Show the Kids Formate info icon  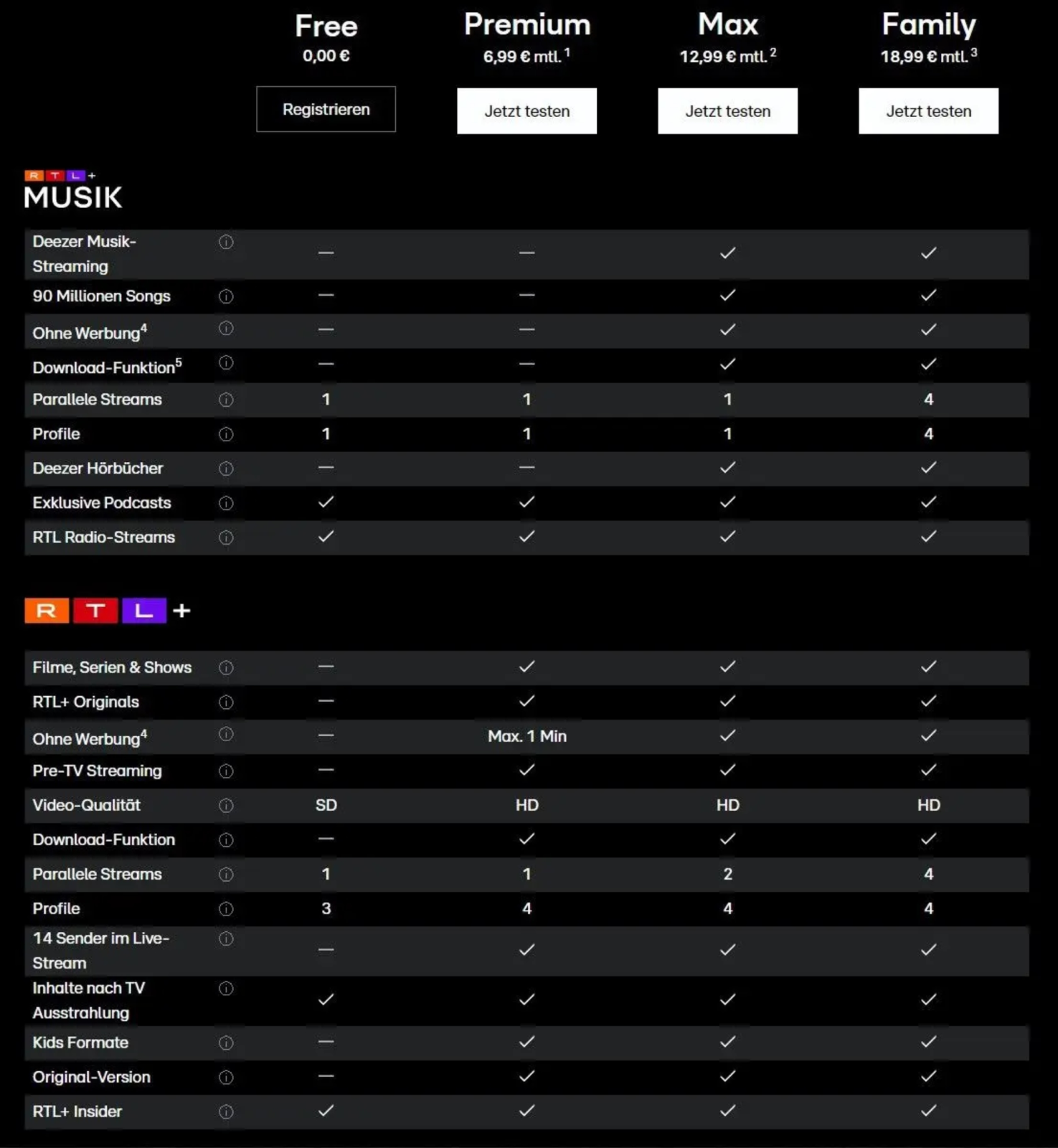(226, 1043)
